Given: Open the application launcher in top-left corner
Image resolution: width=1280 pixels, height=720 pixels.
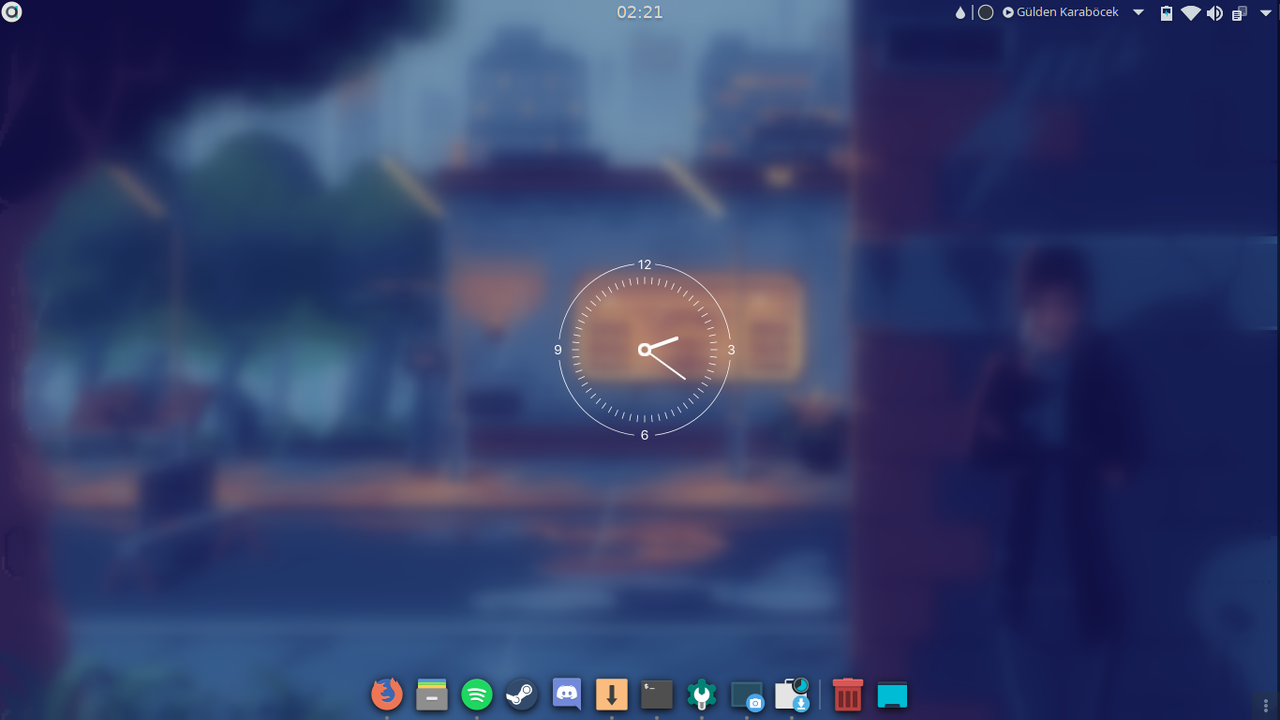Looking at the screenshot, I should pyautogui.click(x=12, y=12).
